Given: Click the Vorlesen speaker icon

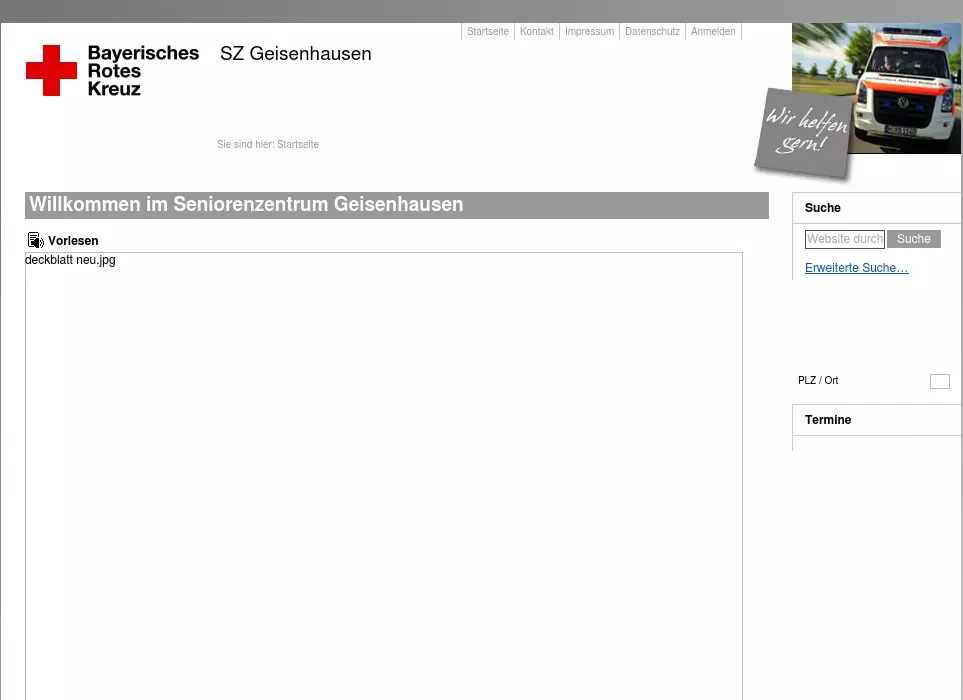Looking at the screenshot, I should click(x=35, y=241).
